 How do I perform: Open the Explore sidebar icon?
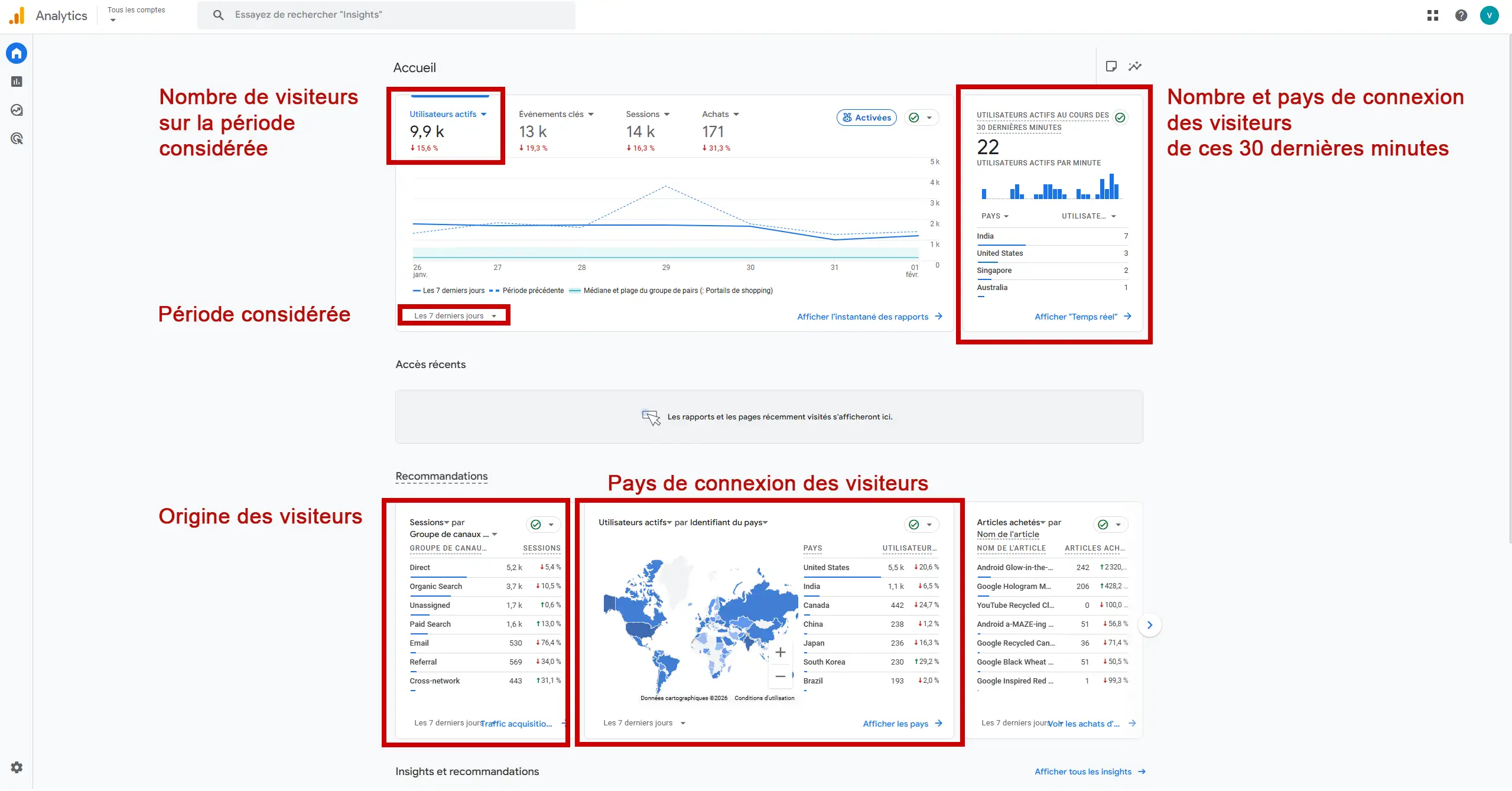[x=17, y=110]
